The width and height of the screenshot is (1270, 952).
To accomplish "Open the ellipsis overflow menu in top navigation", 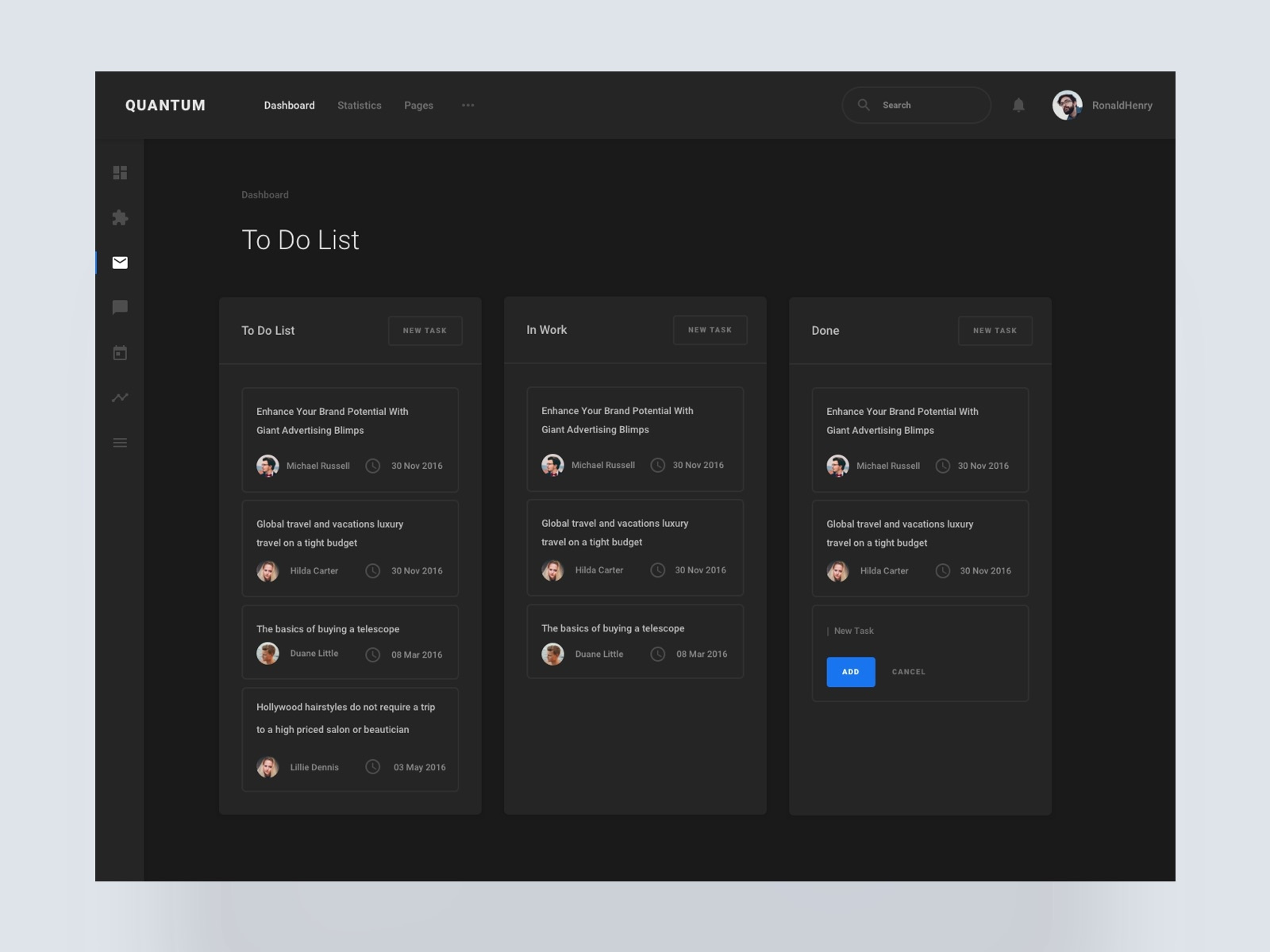I will coord(468,105).
